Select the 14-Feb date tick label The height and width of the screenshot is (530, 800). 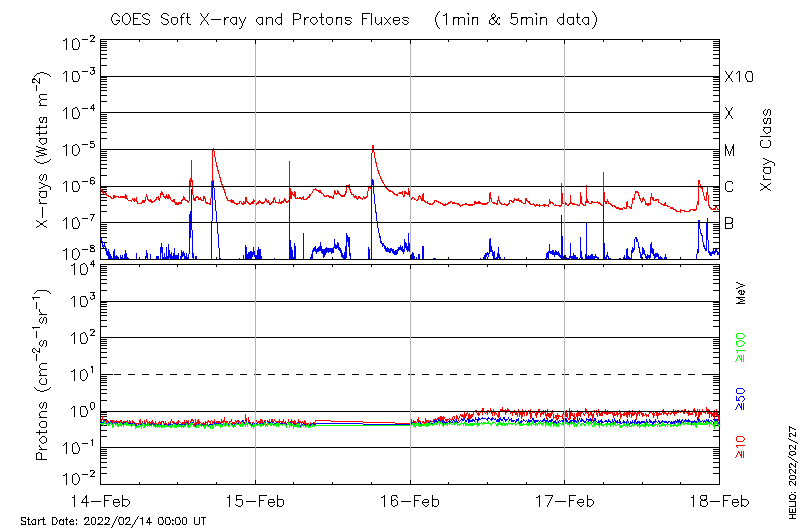[101, 499]
